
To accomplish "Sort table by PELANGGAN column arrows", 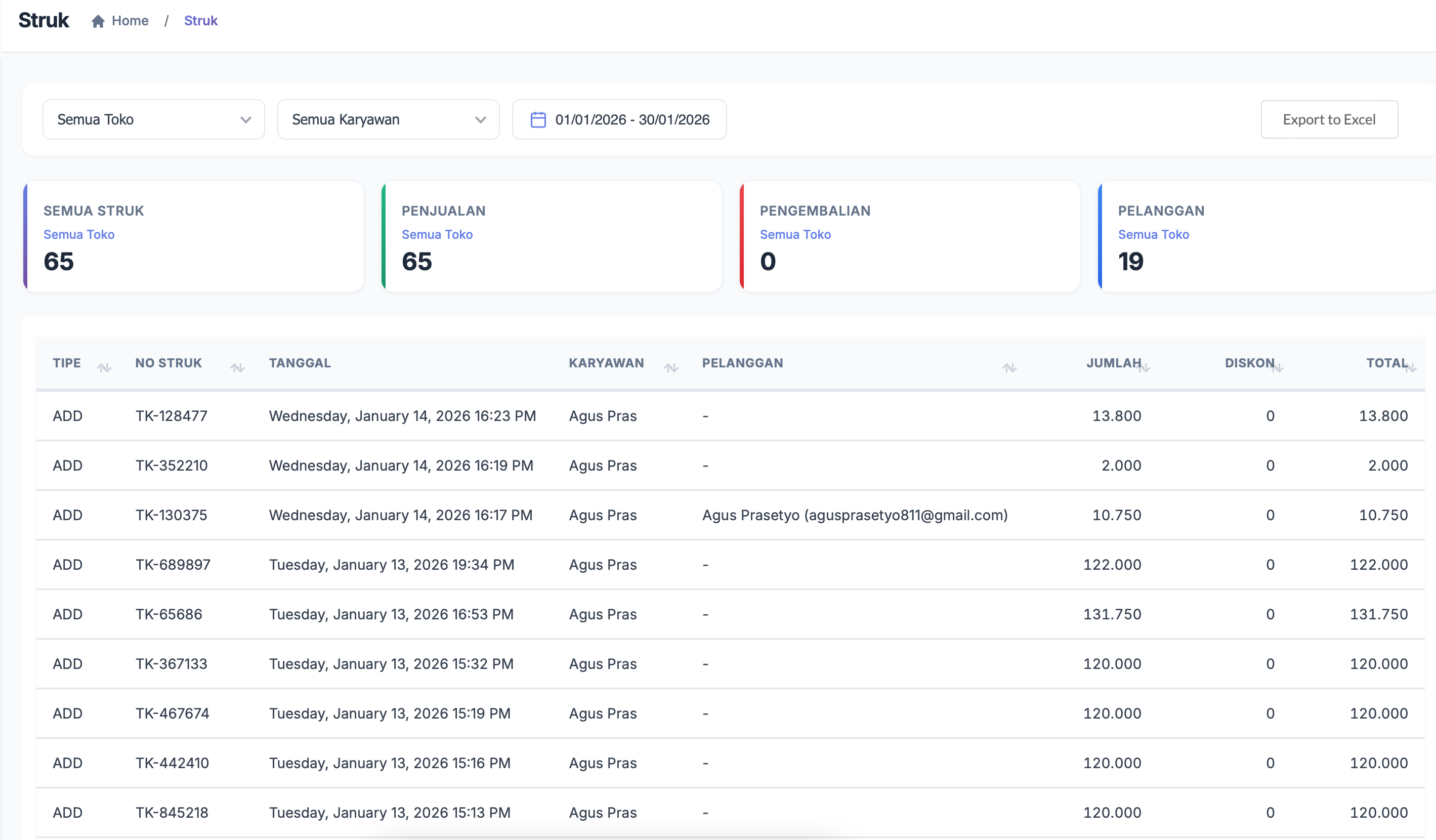I will (x=1009, y=368).
